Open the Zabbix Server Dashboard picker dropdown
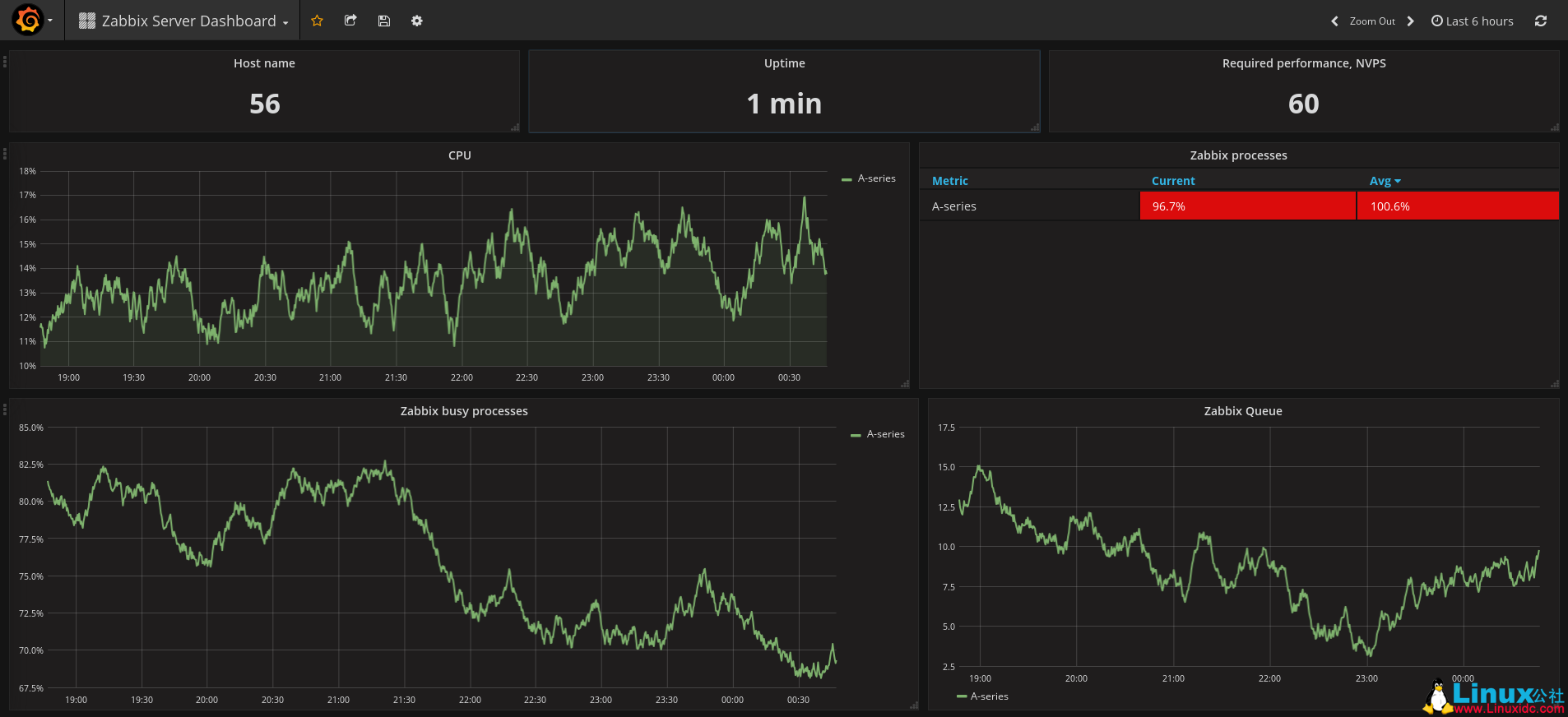The height and width of the screenshot is (717, 1568). point(183,21)
